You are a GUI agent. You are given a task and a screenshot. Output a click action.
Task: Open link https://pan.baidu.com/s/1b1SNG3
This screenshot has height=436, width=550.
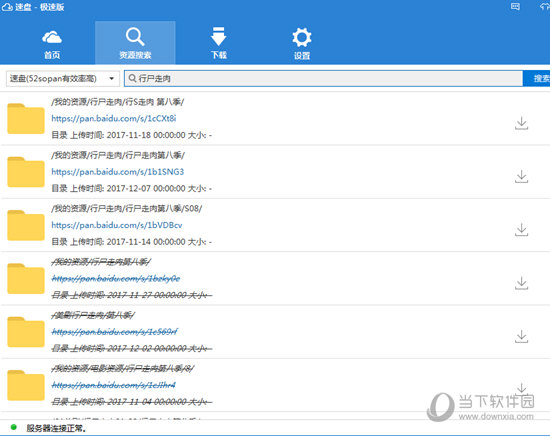tap(118, 172)
